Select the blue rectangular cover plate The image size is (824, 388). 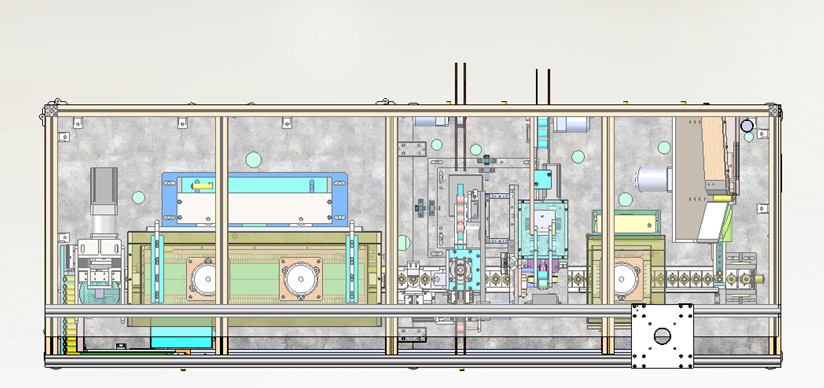[254, 199]
